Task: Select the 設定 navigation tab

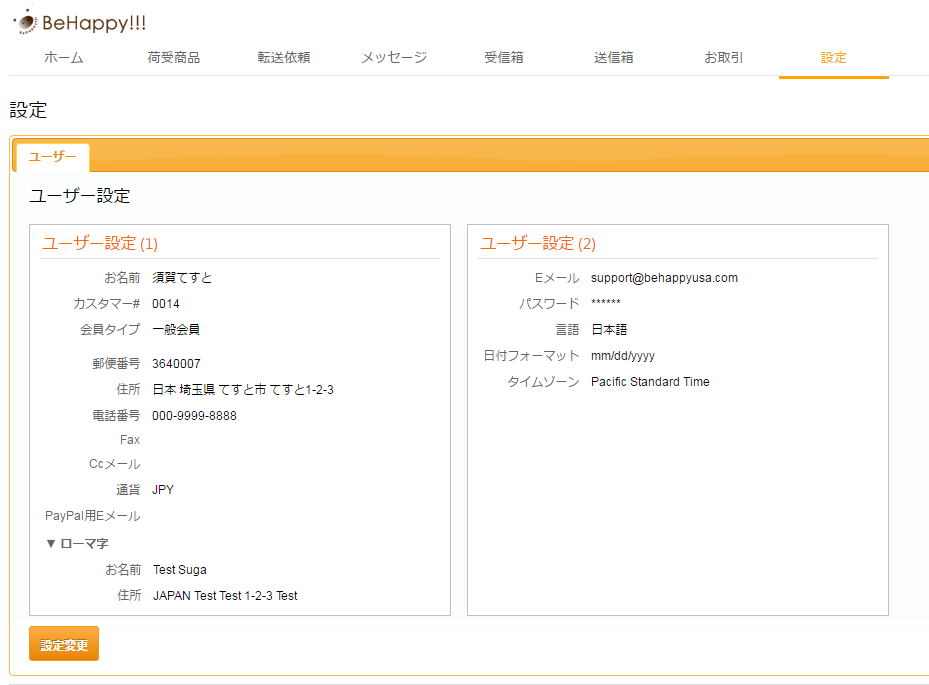Action: [833, 58]
